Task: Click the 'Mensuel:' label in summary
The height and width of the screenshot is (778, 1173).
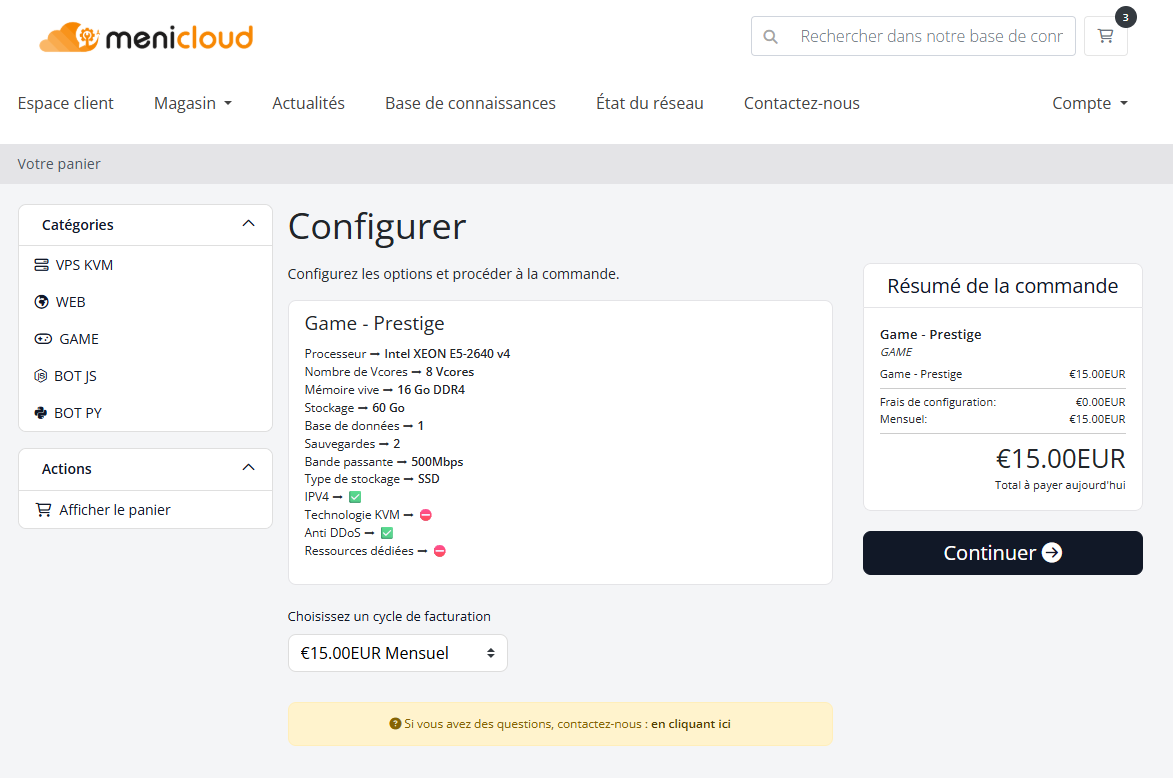Action: (903, 419)
